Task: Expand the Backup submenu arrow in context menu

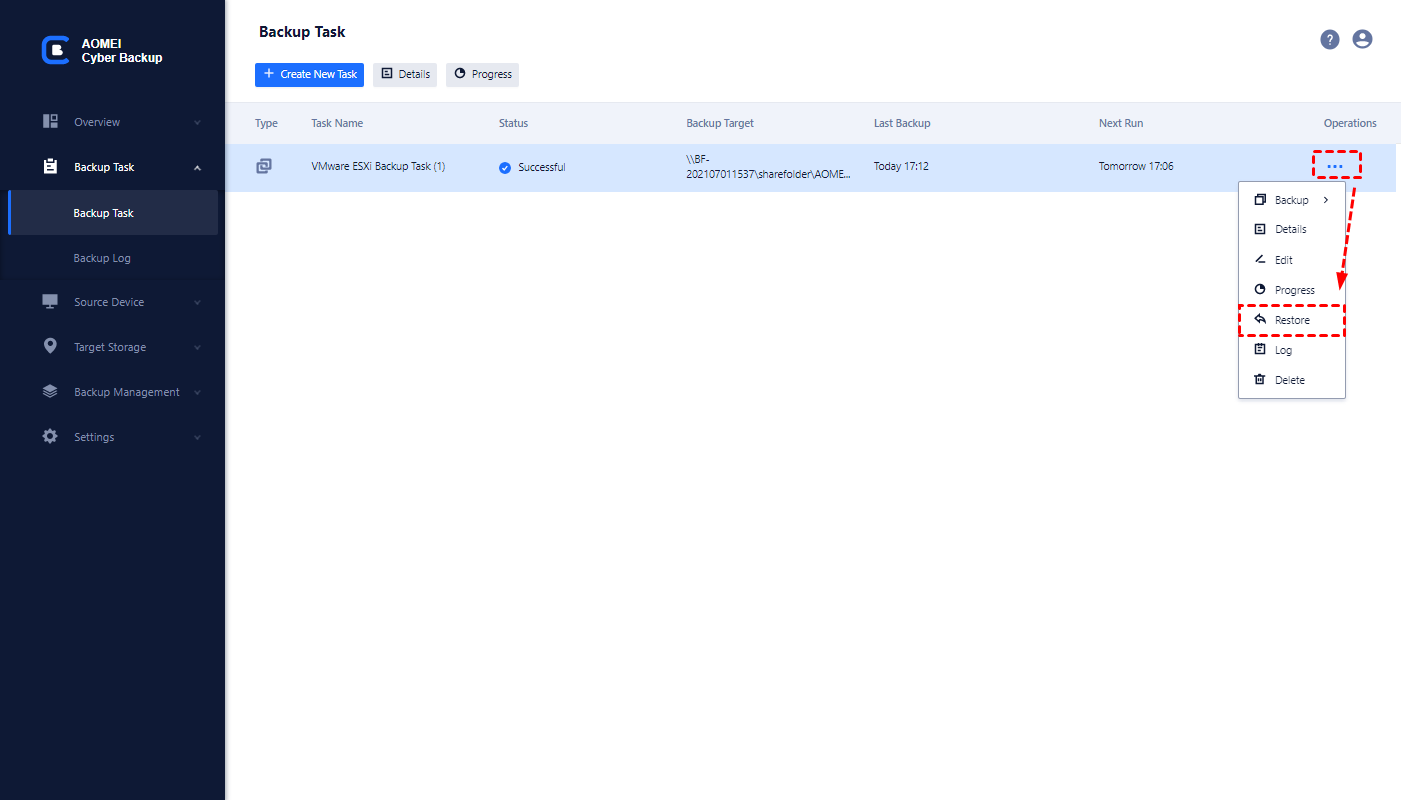Action: [1326, 200]
